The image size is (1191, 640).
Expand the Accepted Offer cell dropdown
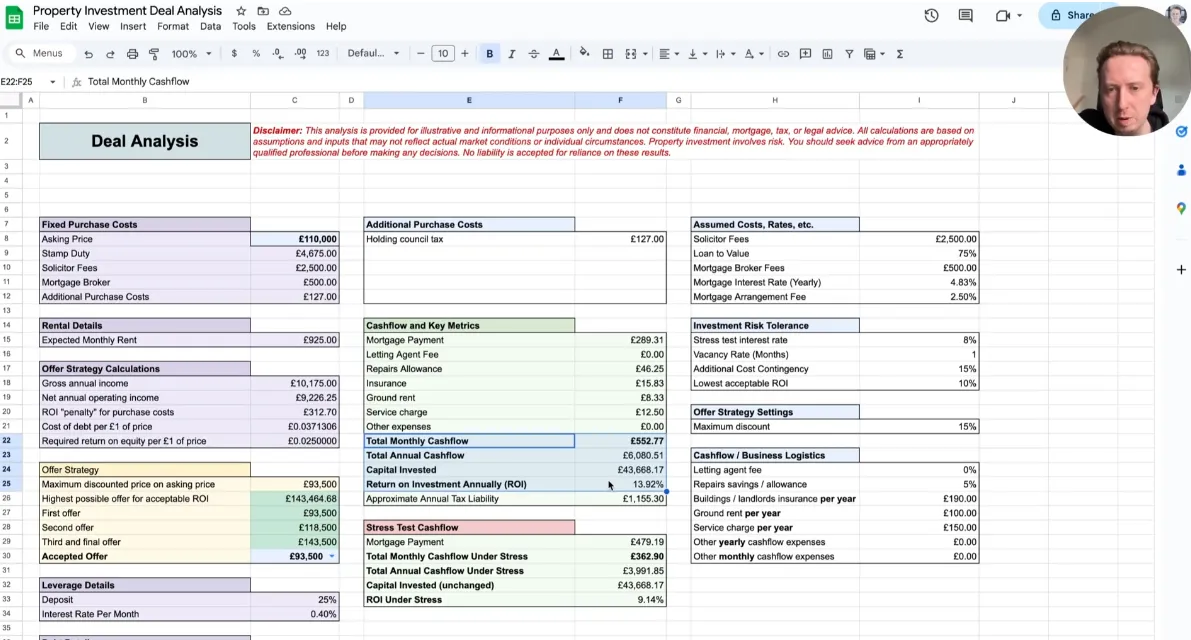pyautogui.click(x=331, y=557)
